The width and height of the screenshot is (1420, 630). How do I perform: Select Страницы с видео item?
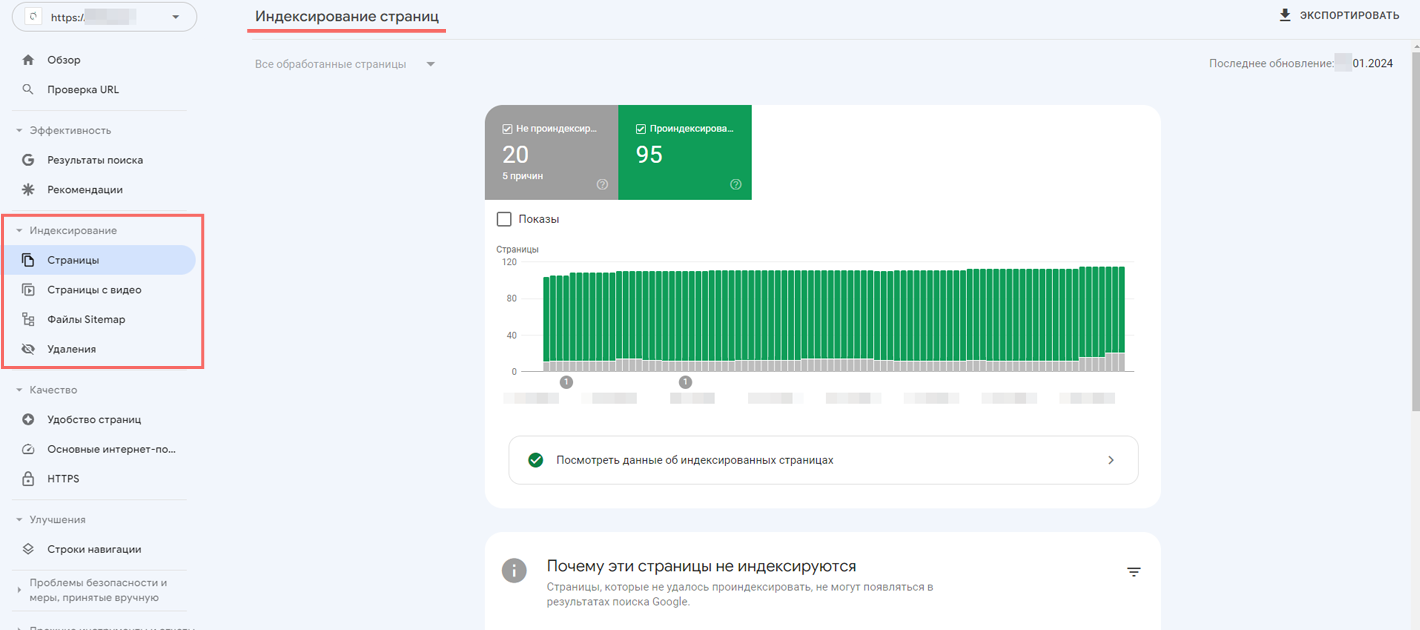tap(94, 290)
